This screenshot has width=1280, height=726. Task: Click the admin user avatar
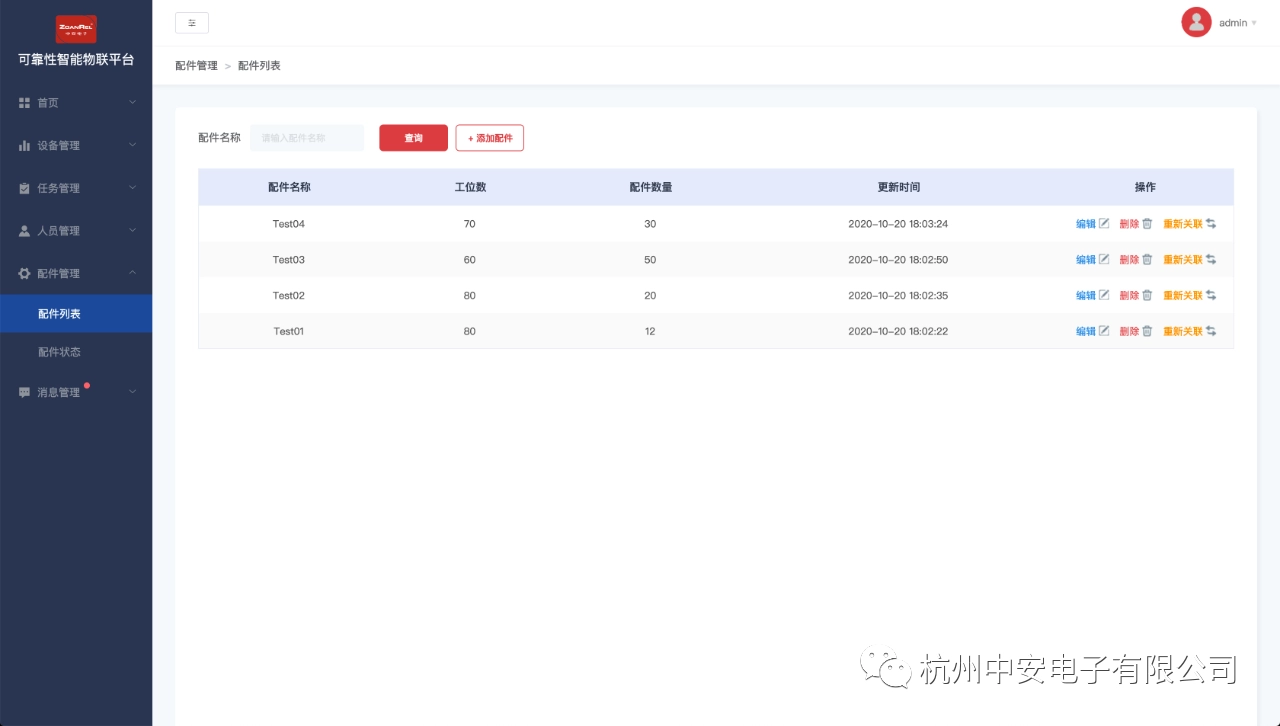point(1196,22)
